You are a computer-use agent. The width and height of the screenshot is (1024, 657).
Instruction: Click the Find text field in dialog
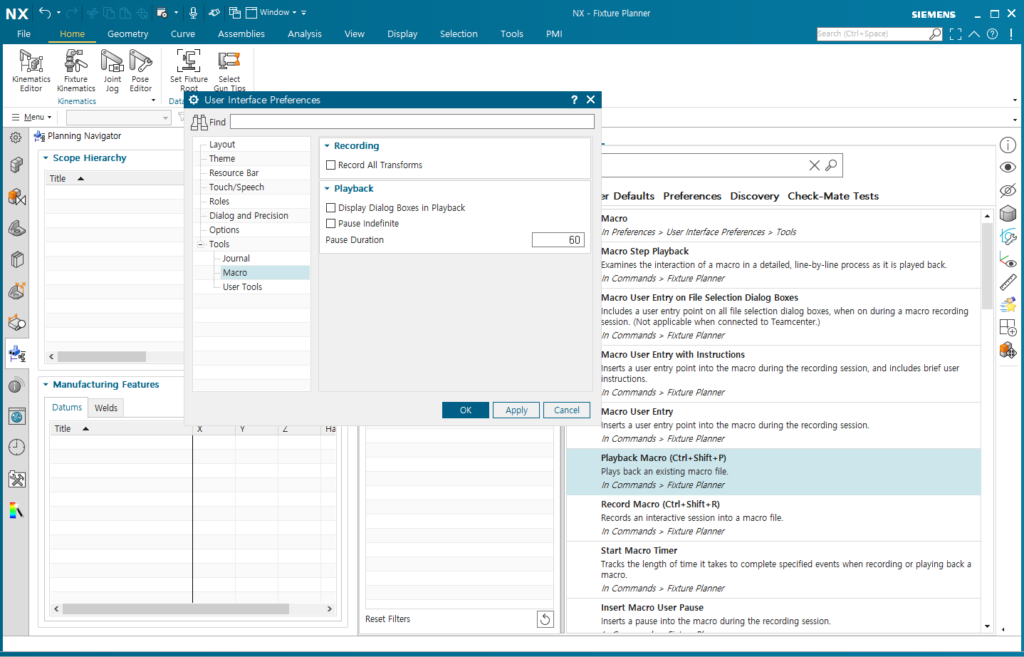(x=412, y=122)
